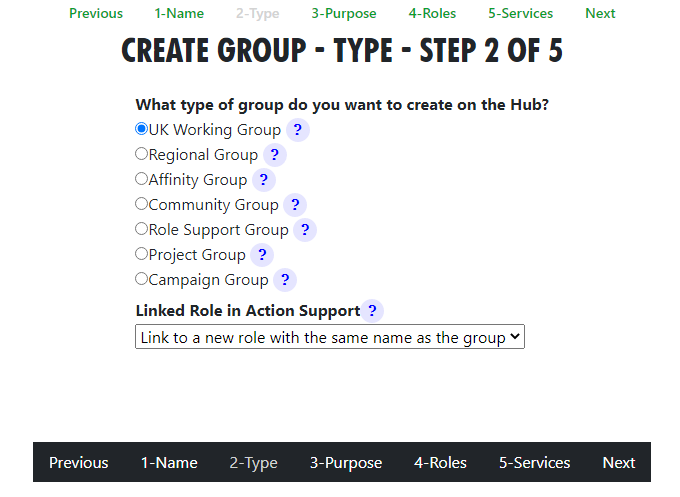
Task: Open help icon beside Campaign Group
Action: (285, 280)
